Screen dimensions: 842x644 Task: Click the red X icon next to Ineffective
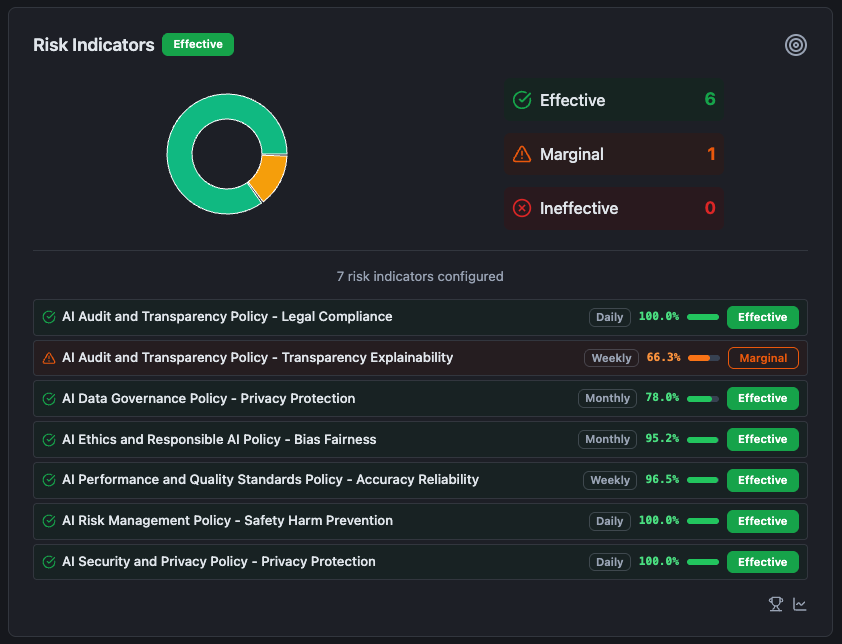pyautogui.click(x=521, y=208)
